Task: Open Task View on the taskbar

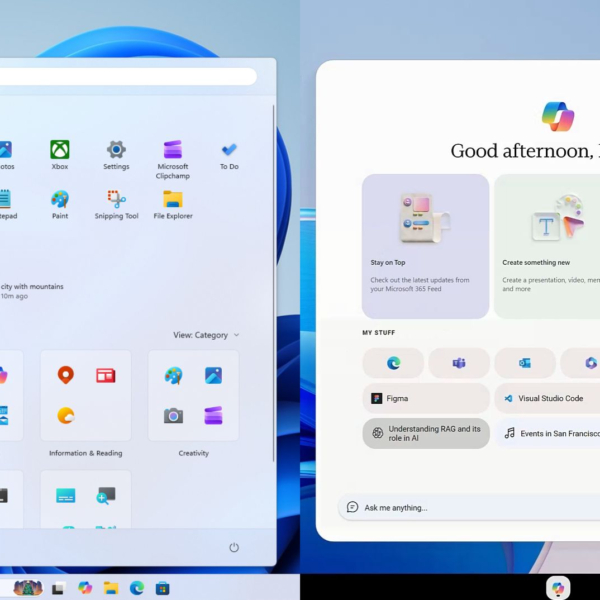Action: 59,588
